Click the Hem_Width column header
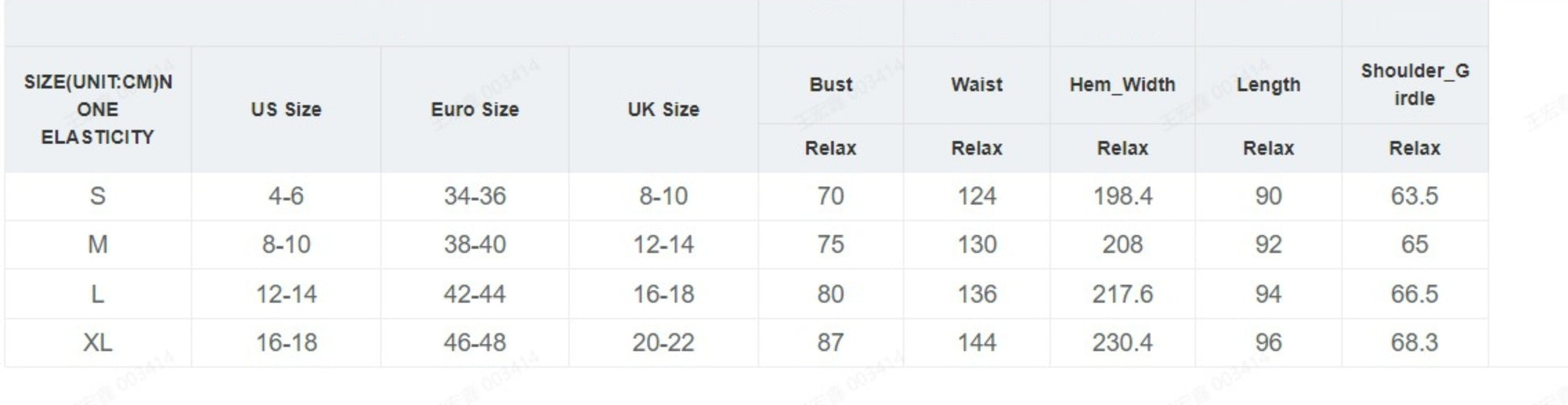The image size is (1568, 405). 1122,85
